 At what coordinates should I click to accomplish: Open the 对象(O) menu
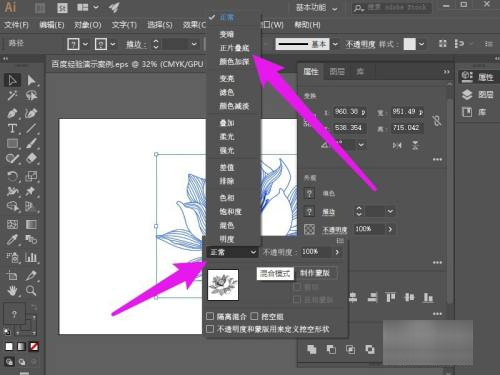88,25
